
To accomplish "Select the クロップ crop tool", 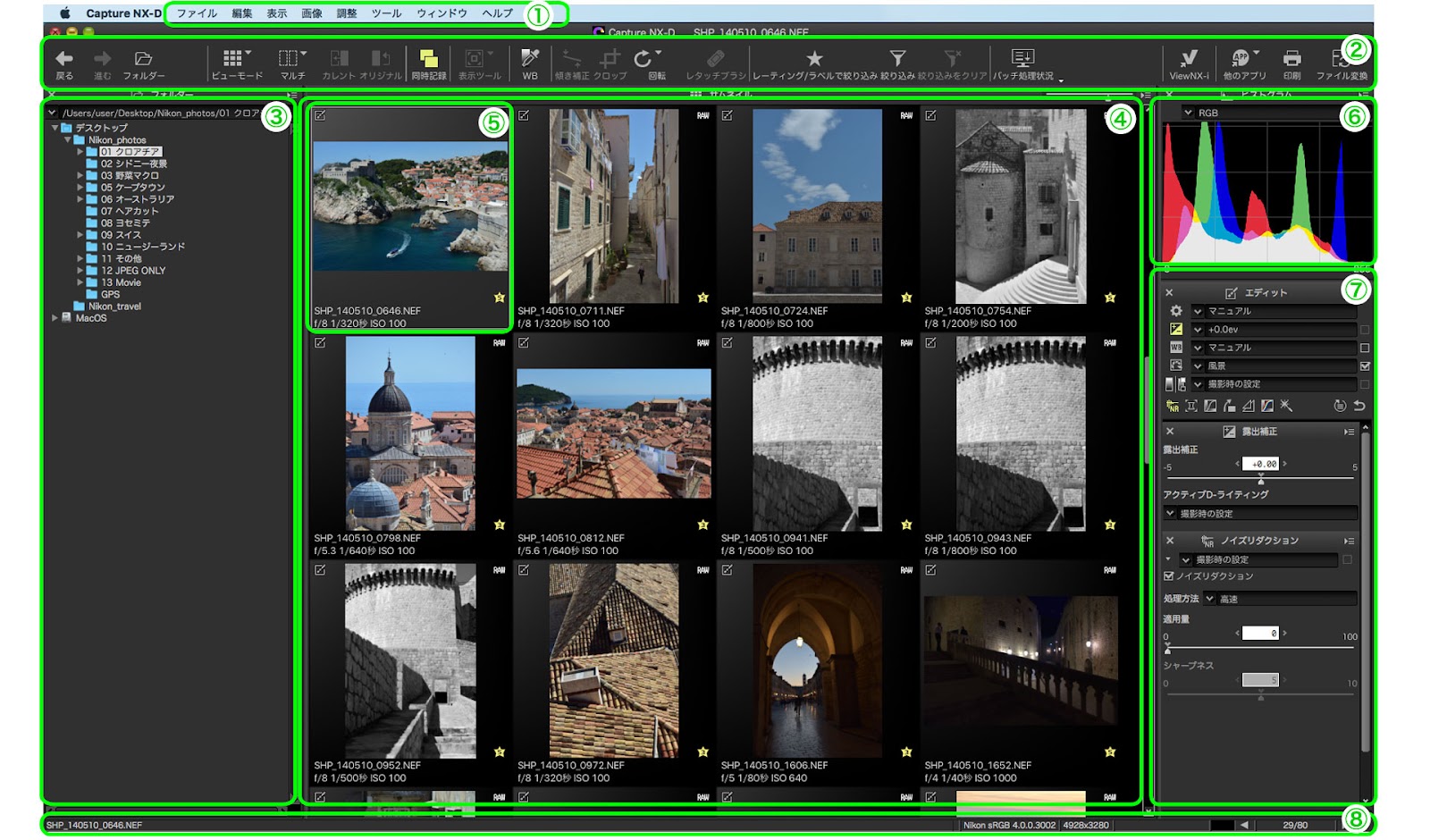I will pos(610,58).
